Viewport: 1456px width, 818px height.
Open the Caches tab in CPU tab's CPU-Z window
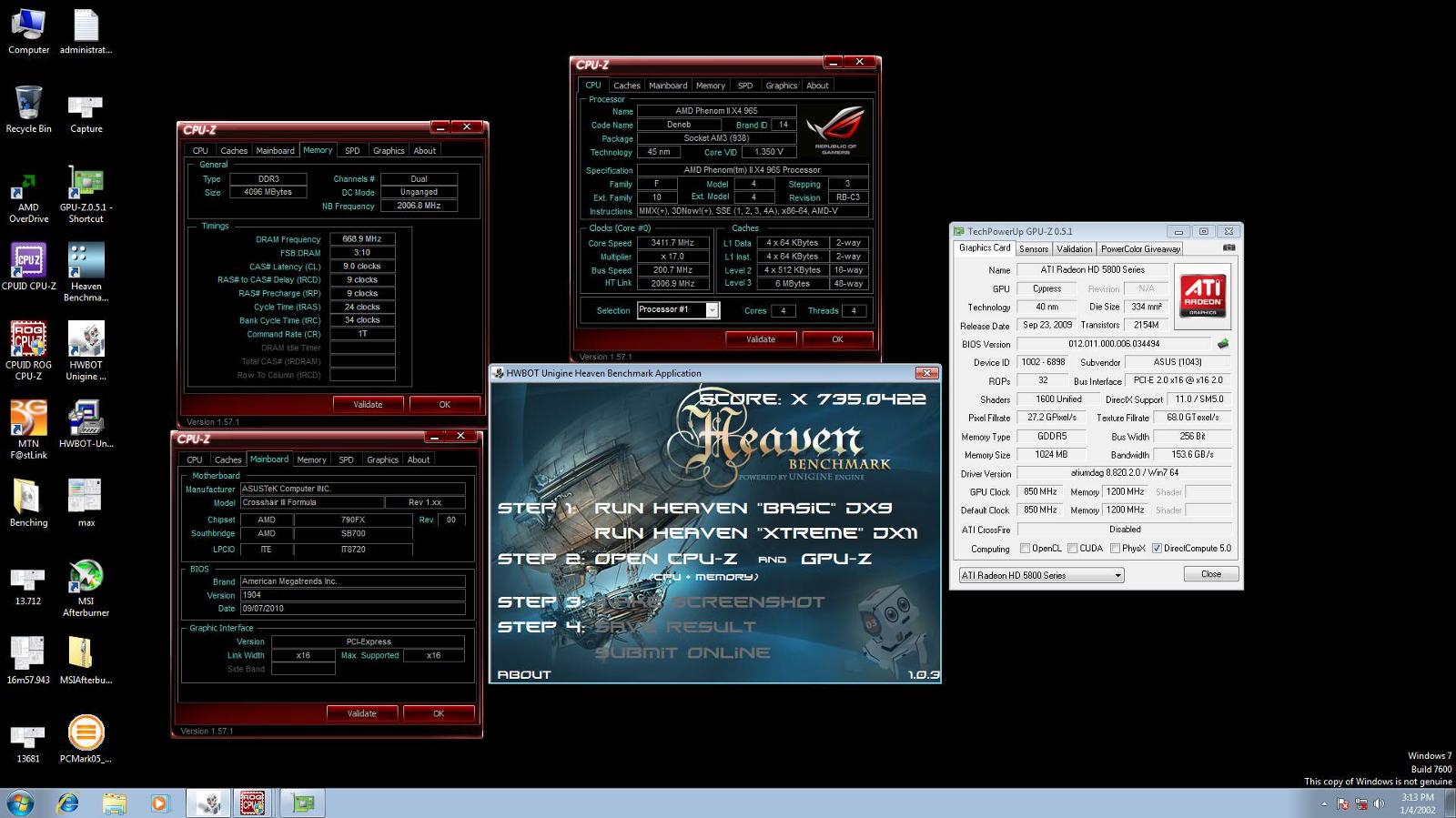click(x=627, y=86)
